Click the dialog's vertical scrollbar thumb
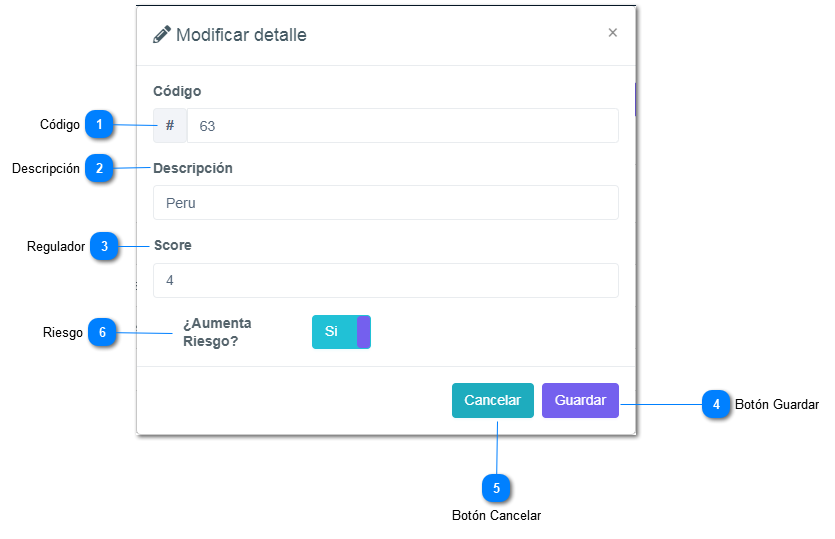 635,99
